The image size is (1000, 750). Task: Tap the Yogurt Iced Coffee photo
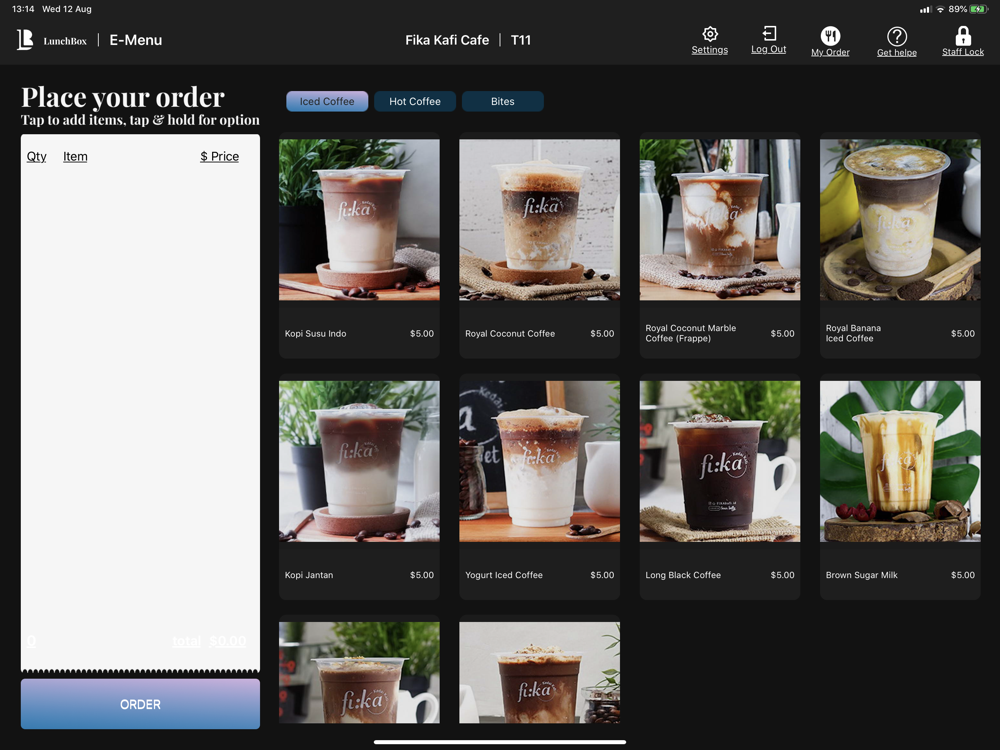tap(540, 461)
